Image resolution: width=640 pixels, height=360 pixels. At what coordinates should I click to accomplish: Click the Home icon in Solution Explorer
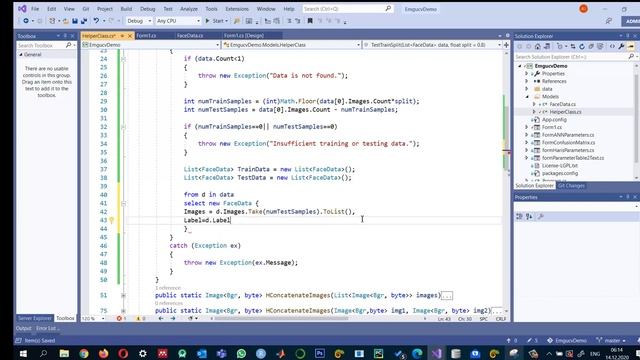538,47
